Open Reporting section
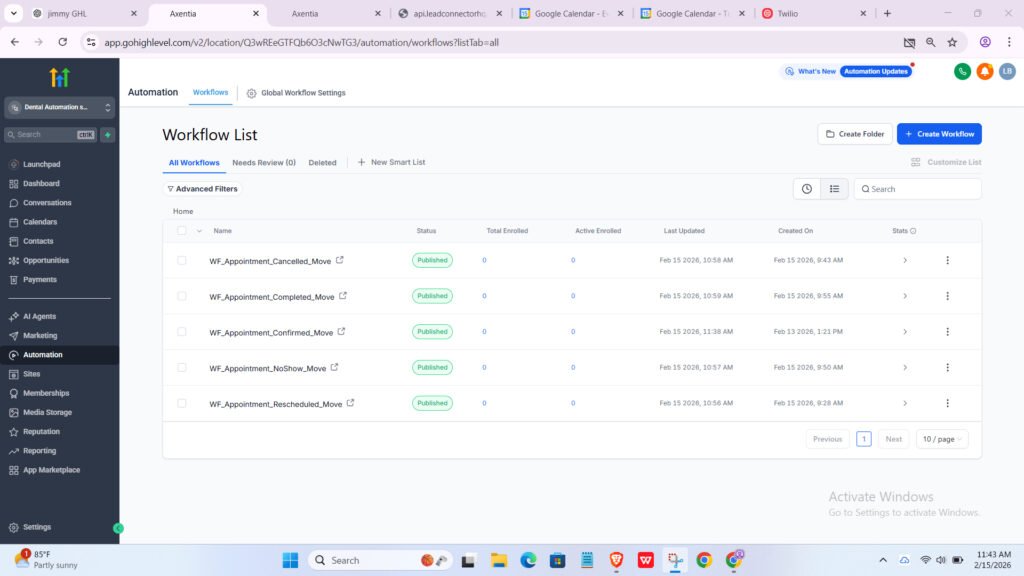 coord(39,451)
